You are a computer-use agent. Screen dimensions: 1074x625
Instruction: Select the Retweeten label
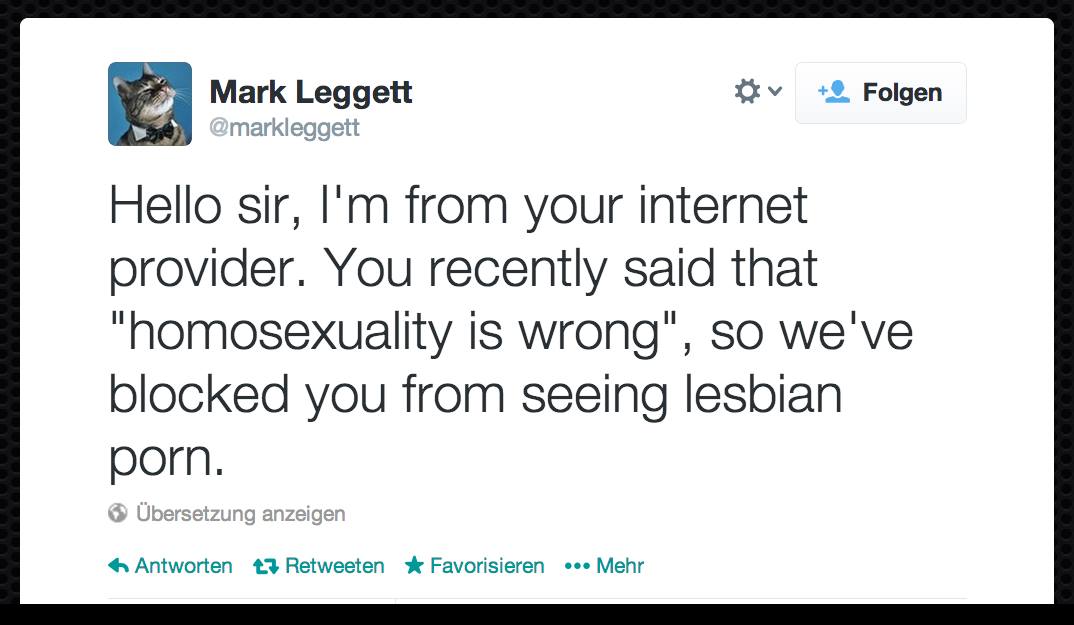pyautogui.click(x=334, y=566)
